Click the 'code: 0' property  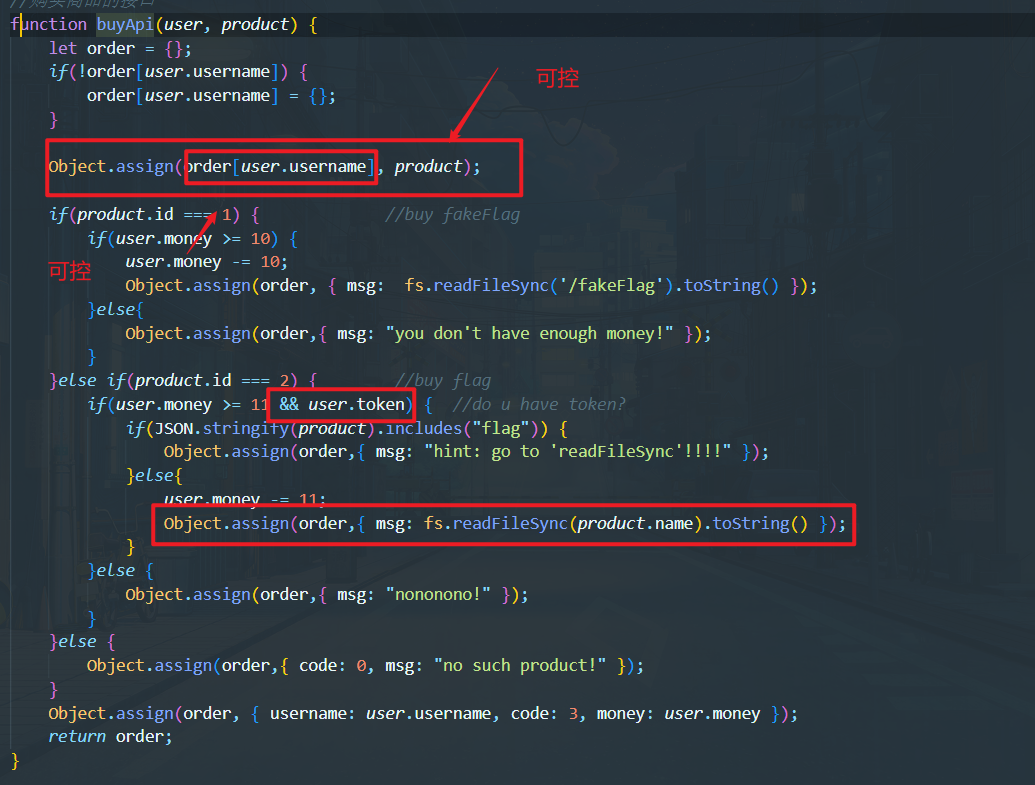pos(332,666)
